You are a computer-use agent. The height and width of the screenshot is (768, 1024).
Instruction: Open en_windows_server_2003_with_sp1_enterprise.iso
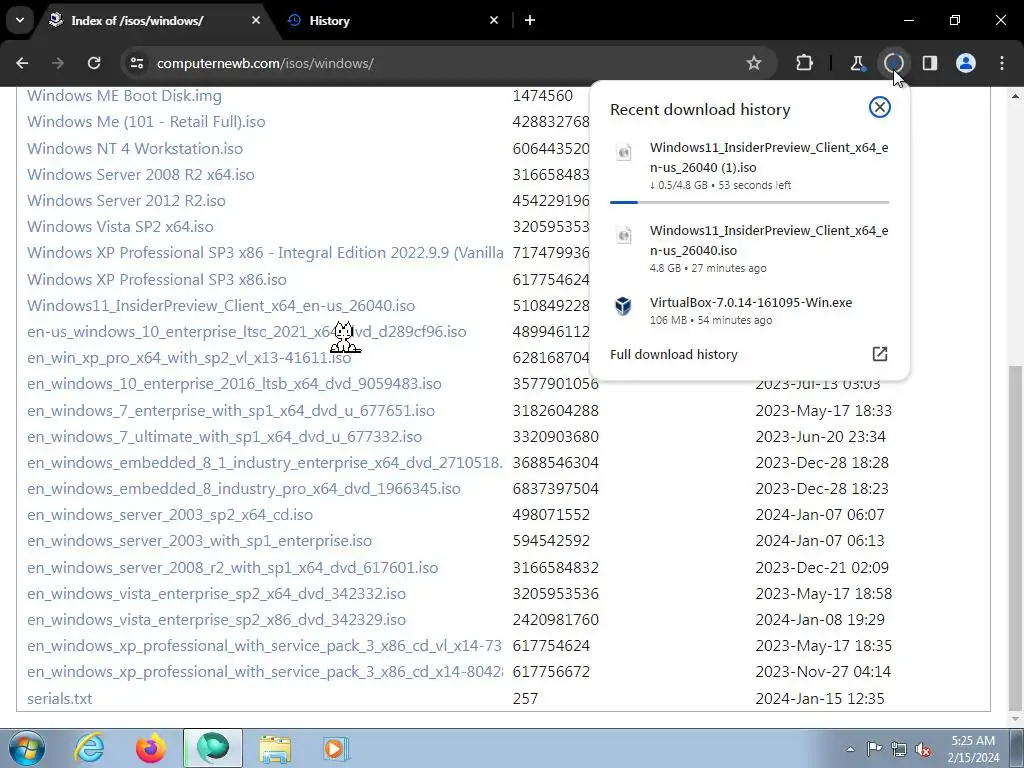(x=199, y=541)
